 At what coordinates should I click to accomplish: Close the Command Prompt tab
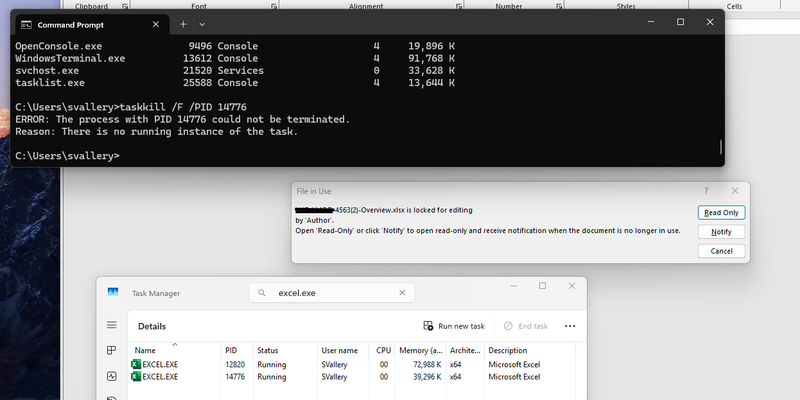(156, 24)
